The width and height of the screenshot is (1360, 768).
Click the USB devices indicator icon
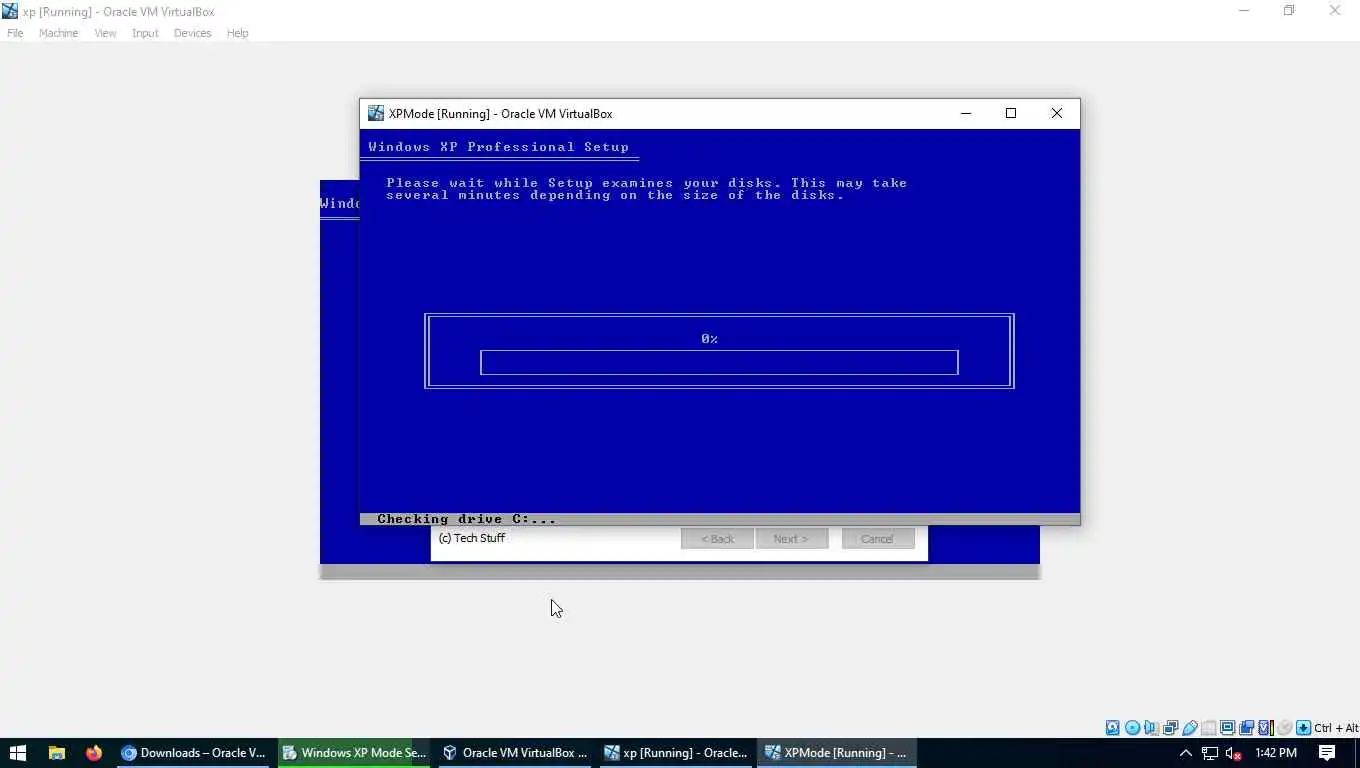[x=1189, y=728]
